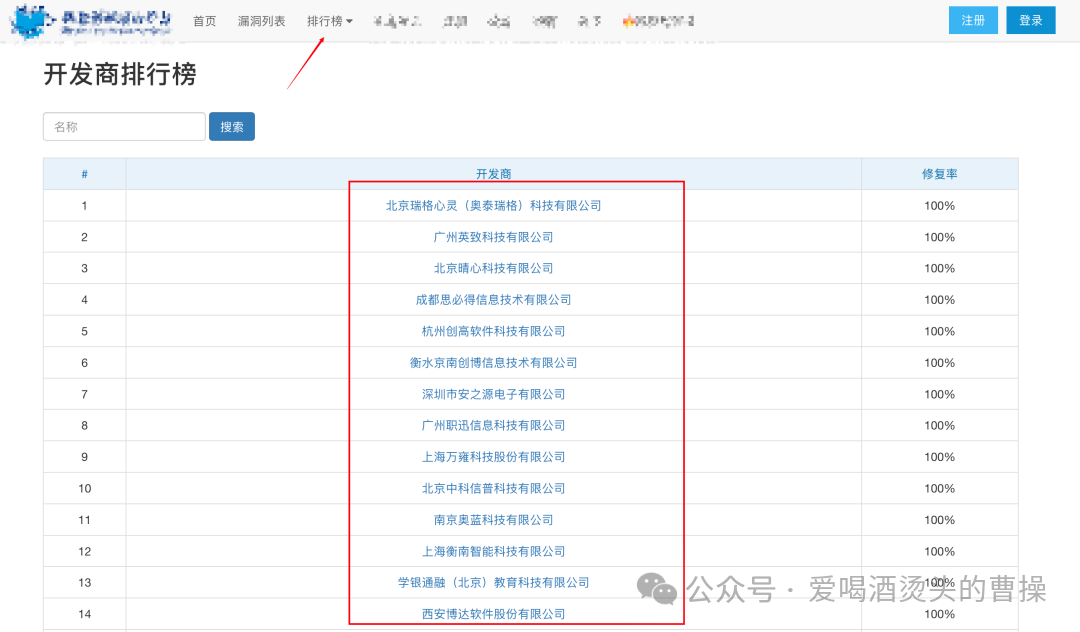The height and width of the screenshot is (632, 1080).
Task: Open 衡水京南创博信息技术有限公司 link
Action: [x=493, y=363]
